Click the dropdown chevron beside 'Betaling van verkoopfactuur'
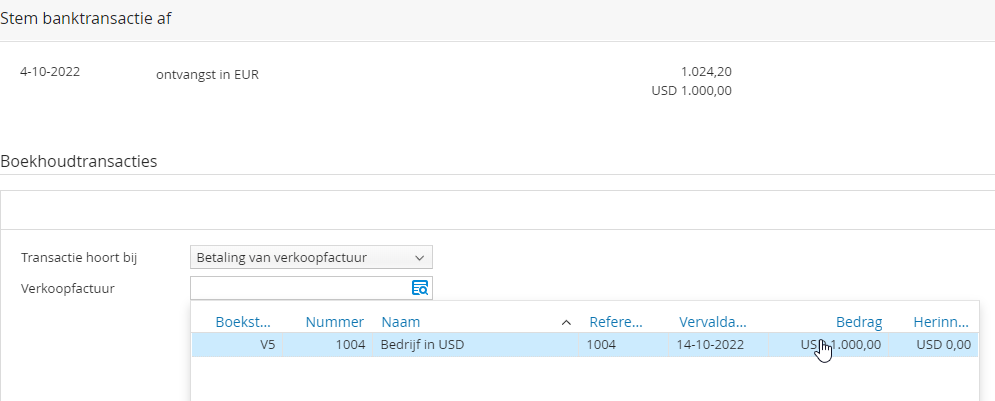 420,257
